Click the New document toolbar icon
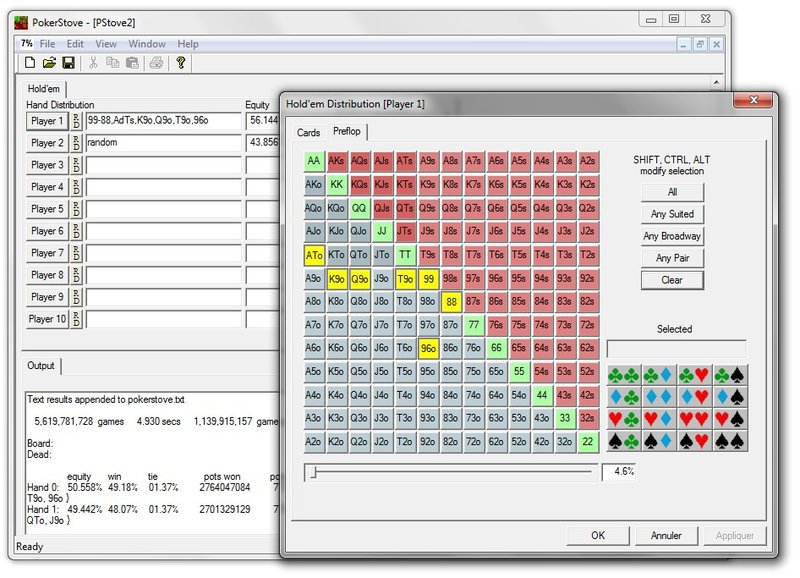Viewport: 800px width, 578px height. coord(30,63)
